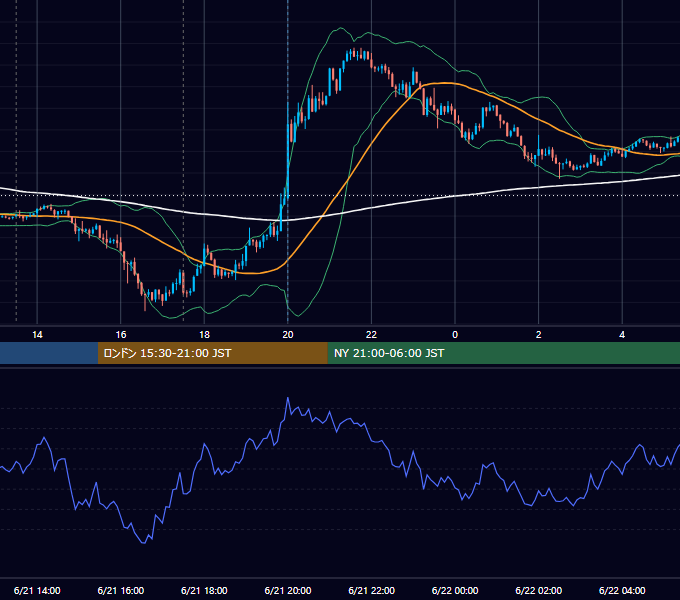Click the date label 6/22 00:00
The height and width of the screenshot is (600, 680).
(455, 590)
